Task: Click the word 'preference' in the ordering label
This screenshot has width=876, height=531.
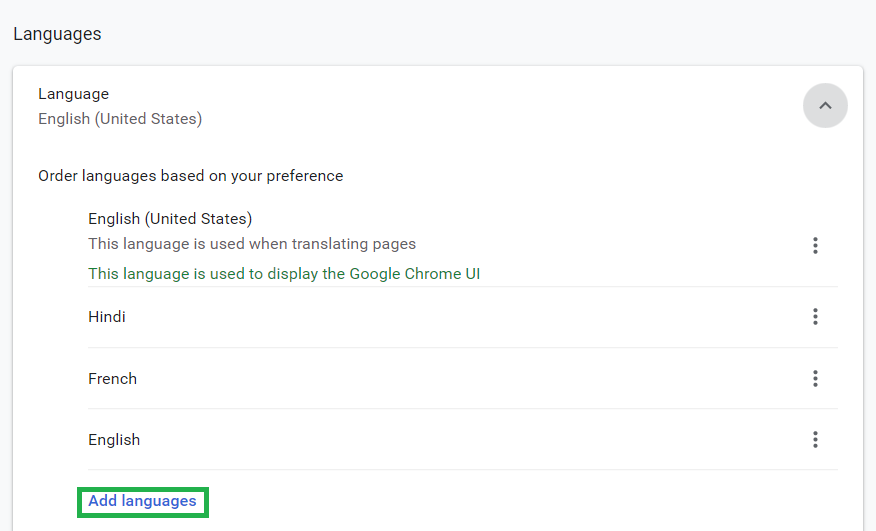Action: pyautogui.click(x=306, y=176)
